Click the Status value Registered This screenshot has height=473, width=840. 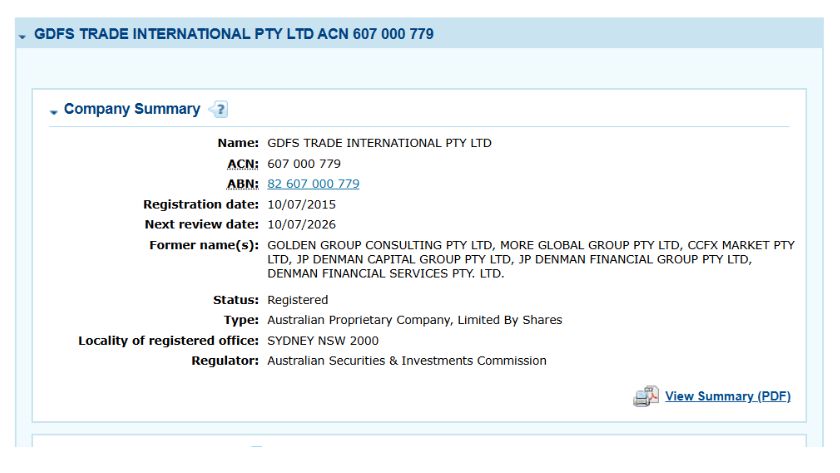297,300
